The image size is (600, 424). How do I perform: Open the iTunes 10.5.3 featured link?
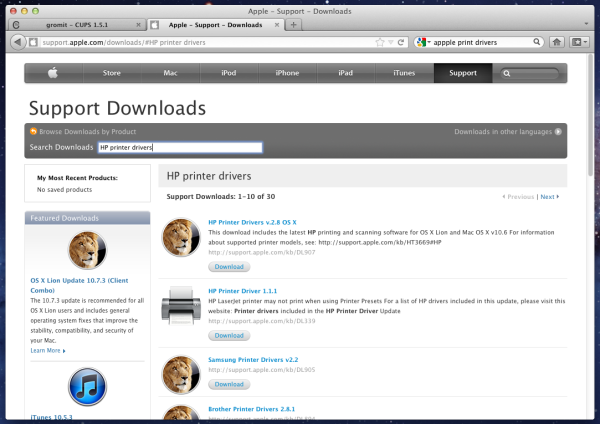click(x=51, y=417)
